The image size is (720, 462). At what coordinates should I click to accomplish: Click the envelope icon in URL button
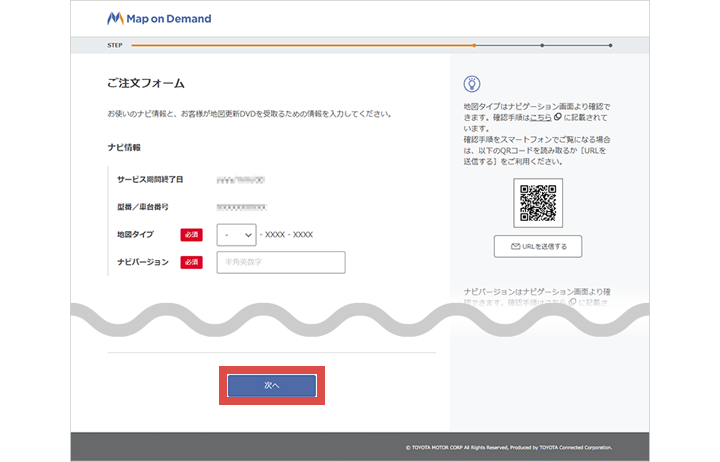click(x=516, y=247)
